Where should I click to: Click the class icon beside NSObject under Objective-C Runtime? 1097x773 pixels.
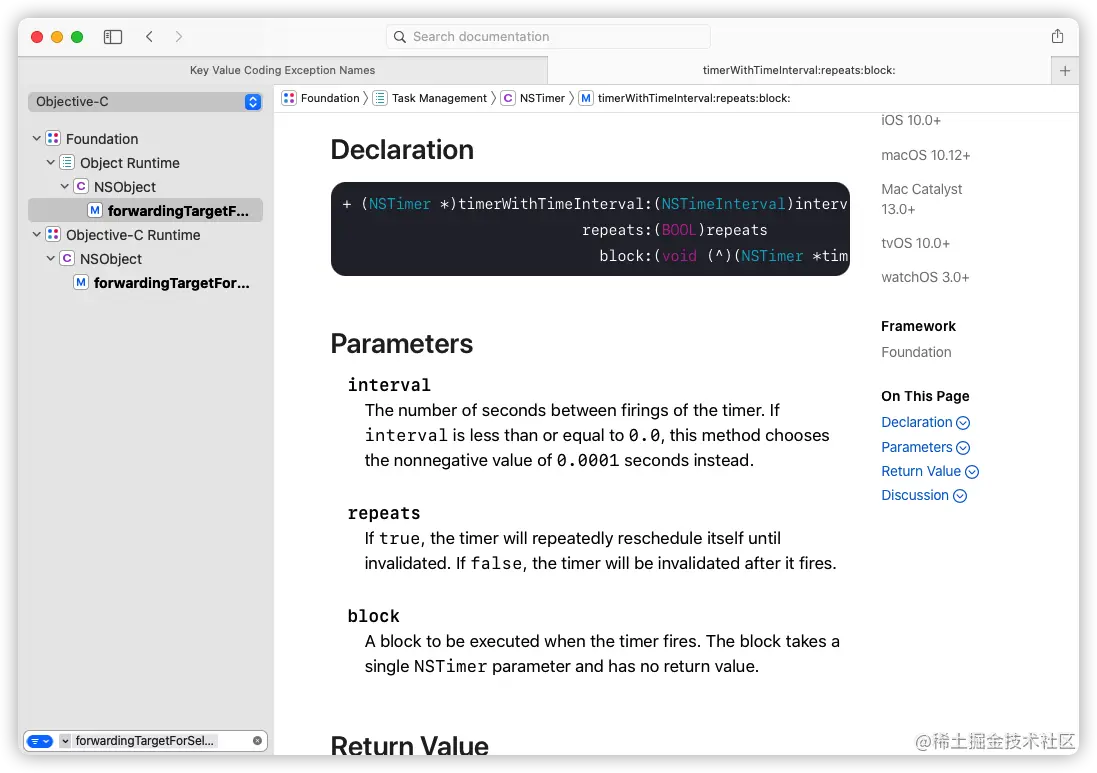(67, 259)
